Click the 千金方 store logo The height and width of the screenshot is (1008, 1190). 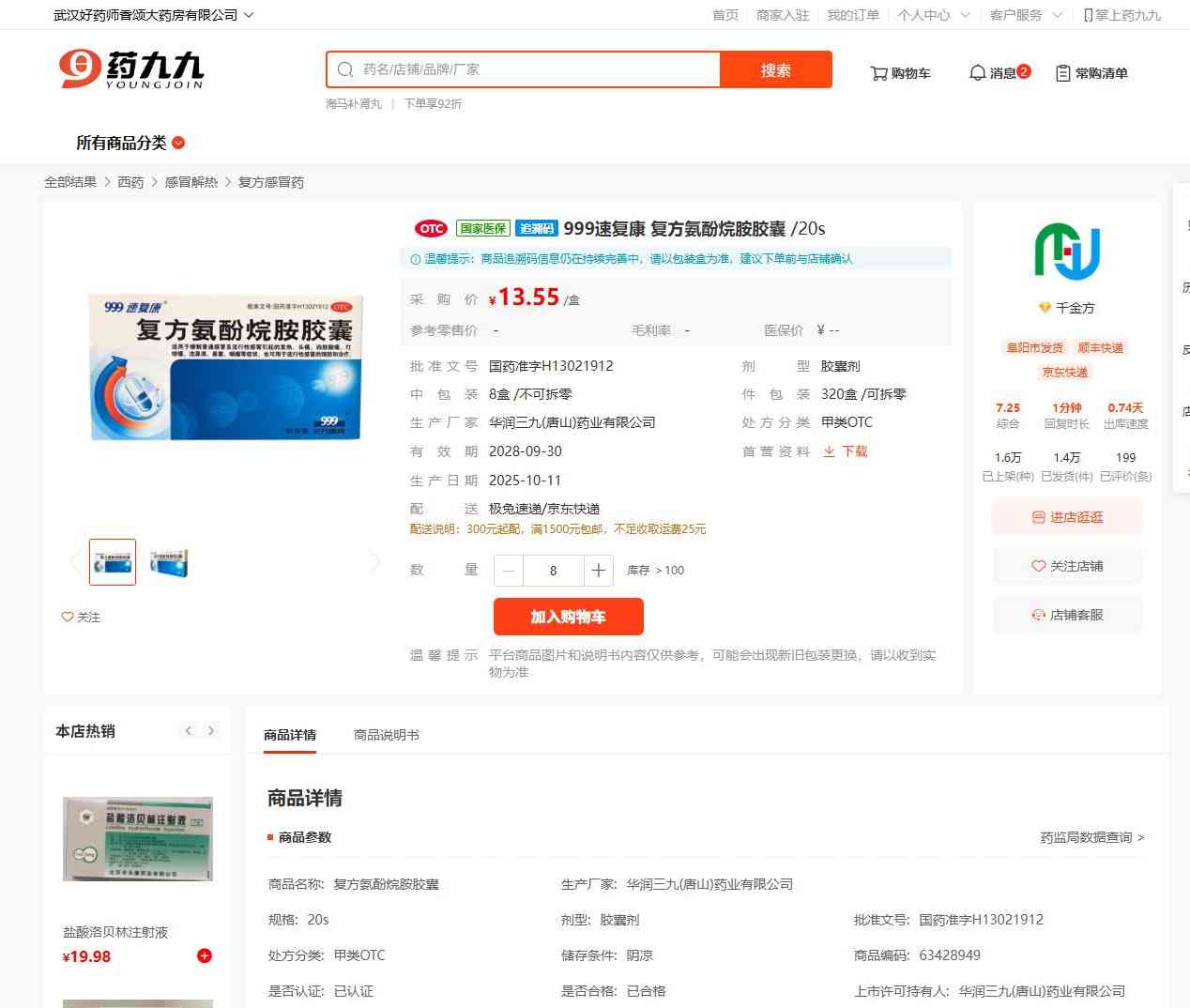(1067, 252)
